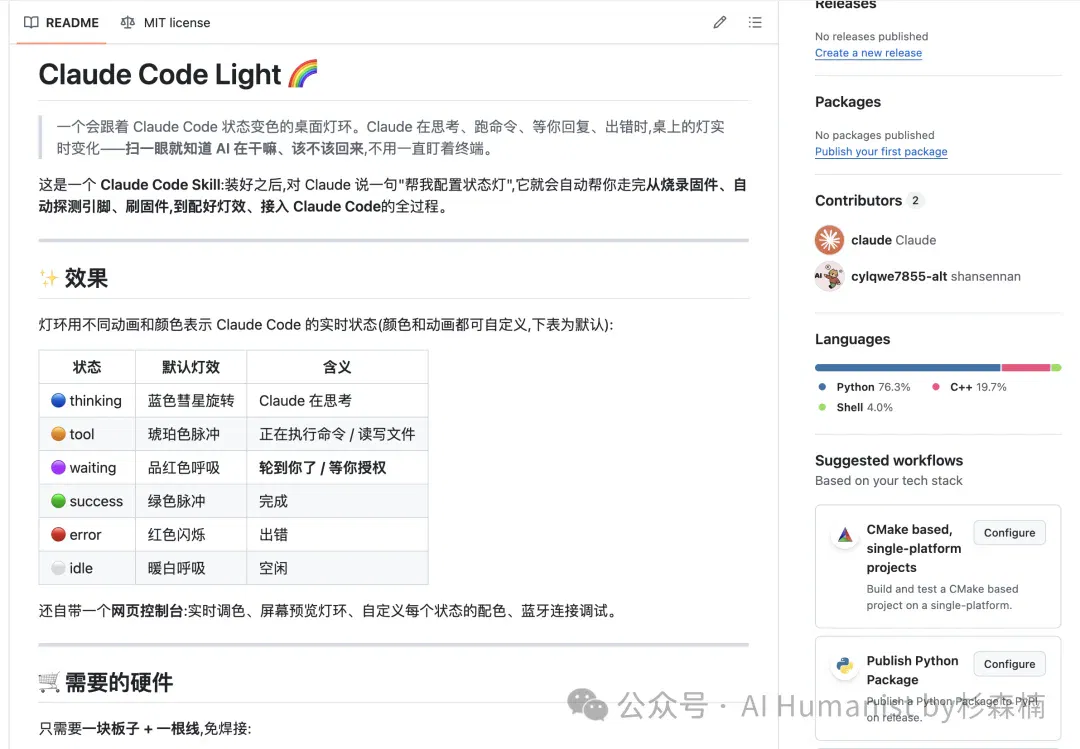This screenshot has width=1080, height=749.
Task: Open the Packages heading link
Action: tap(848, 102)
